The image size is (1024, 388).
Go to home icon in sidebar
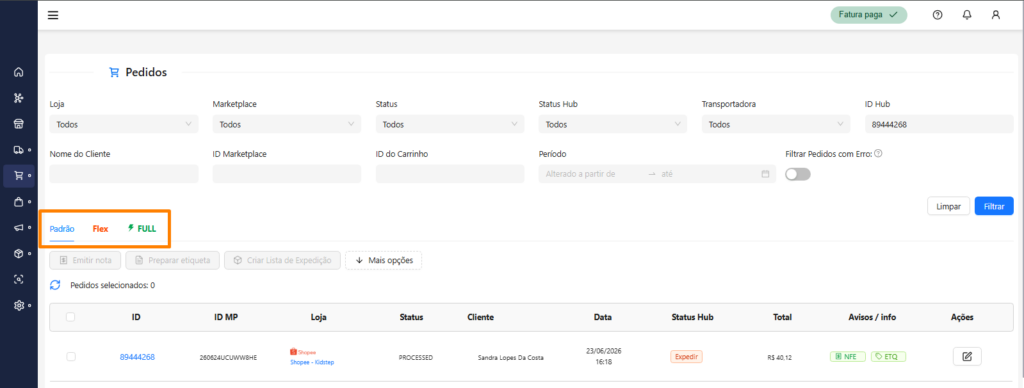(x=18, y=73)
